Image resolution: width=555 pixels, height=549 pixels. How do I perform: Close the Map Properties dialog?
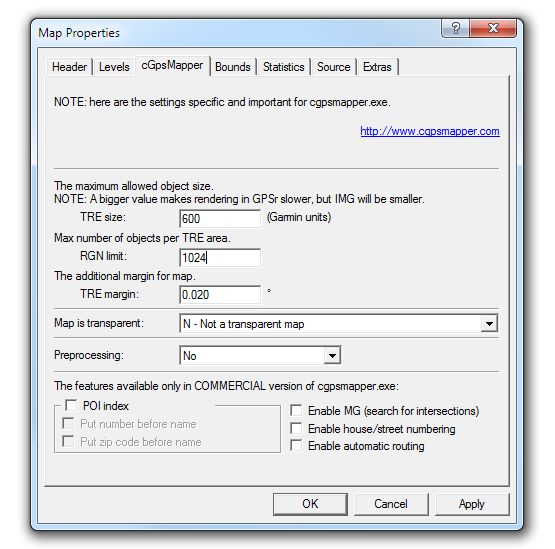pyautogui.click(x=493, y=28)
